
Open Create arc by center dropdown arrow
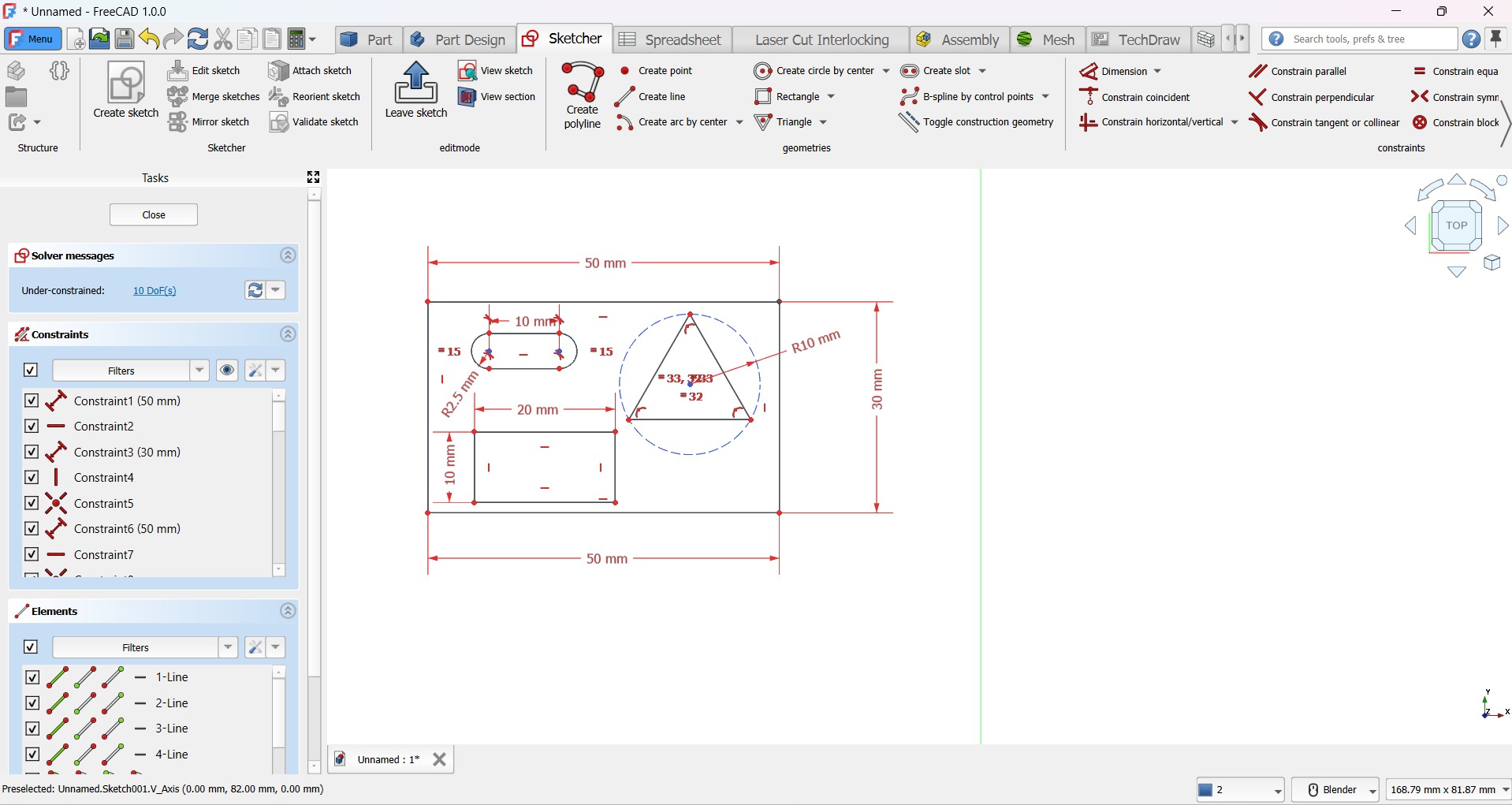pos(739,122)
